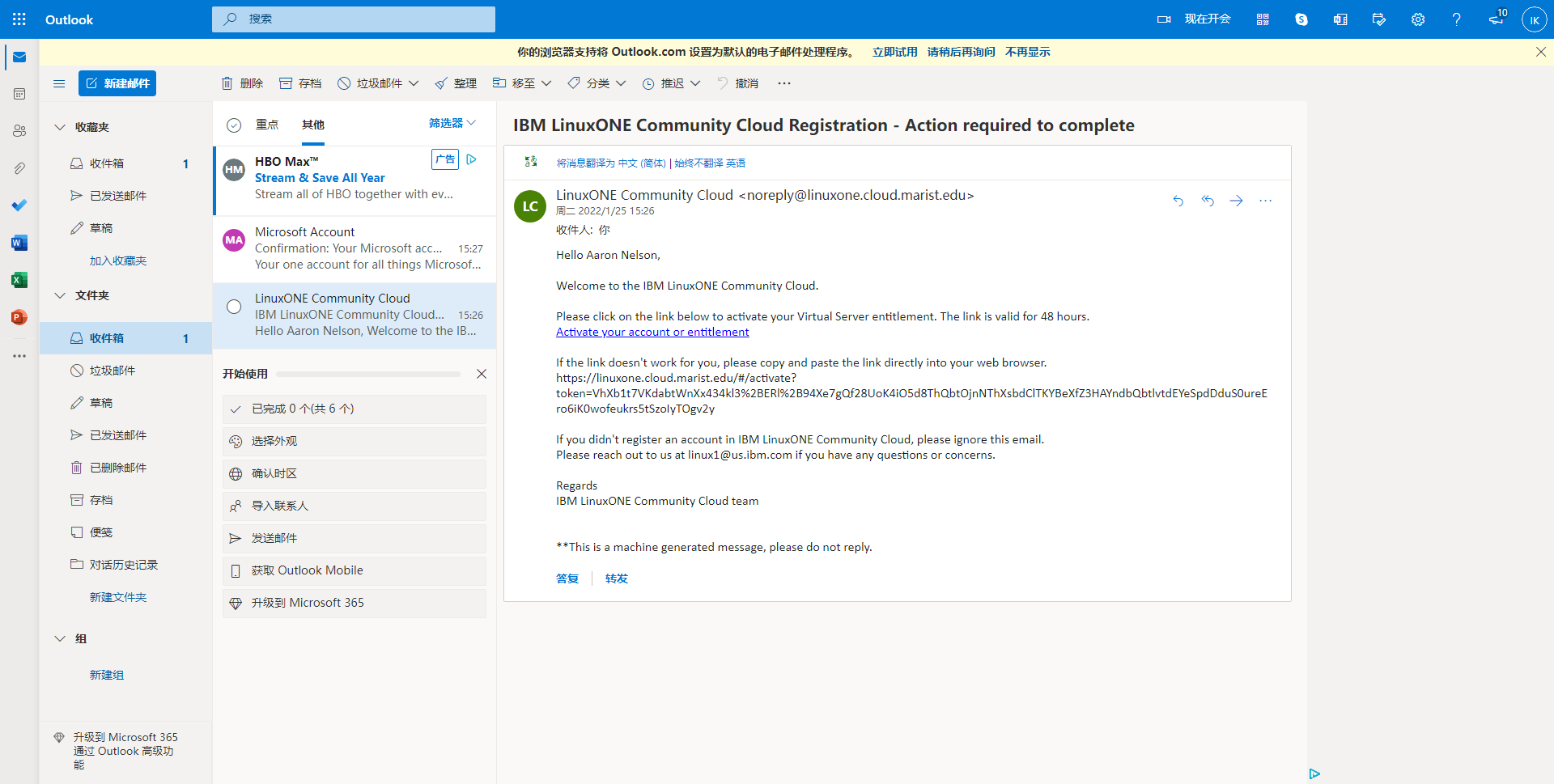Toggle the hamburger navigation pane button
This screenshot has width=1554, height=784.
(59, 83)
